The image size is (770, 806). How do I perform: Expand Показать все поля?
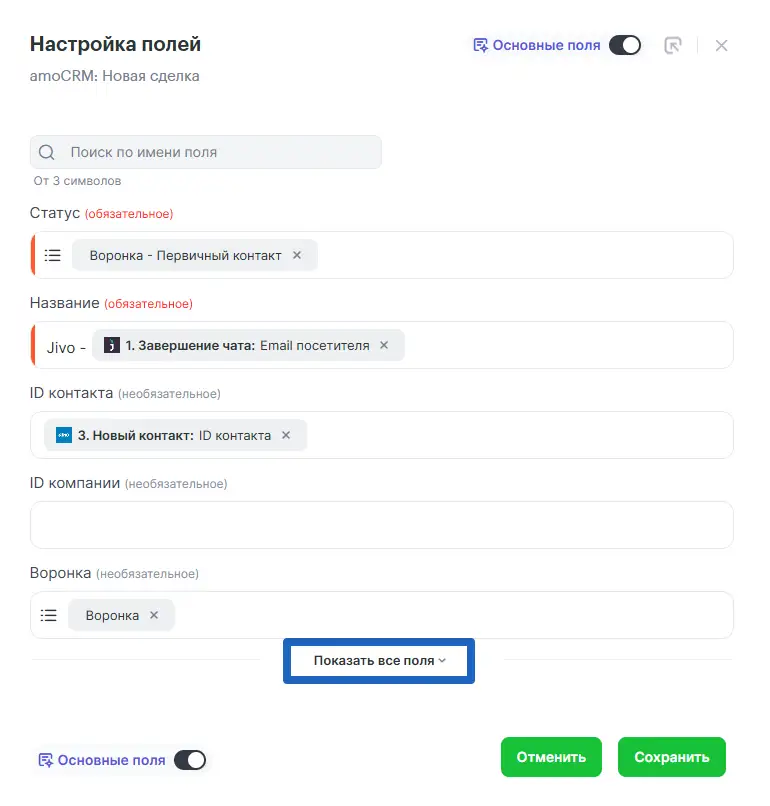(379, 661)
